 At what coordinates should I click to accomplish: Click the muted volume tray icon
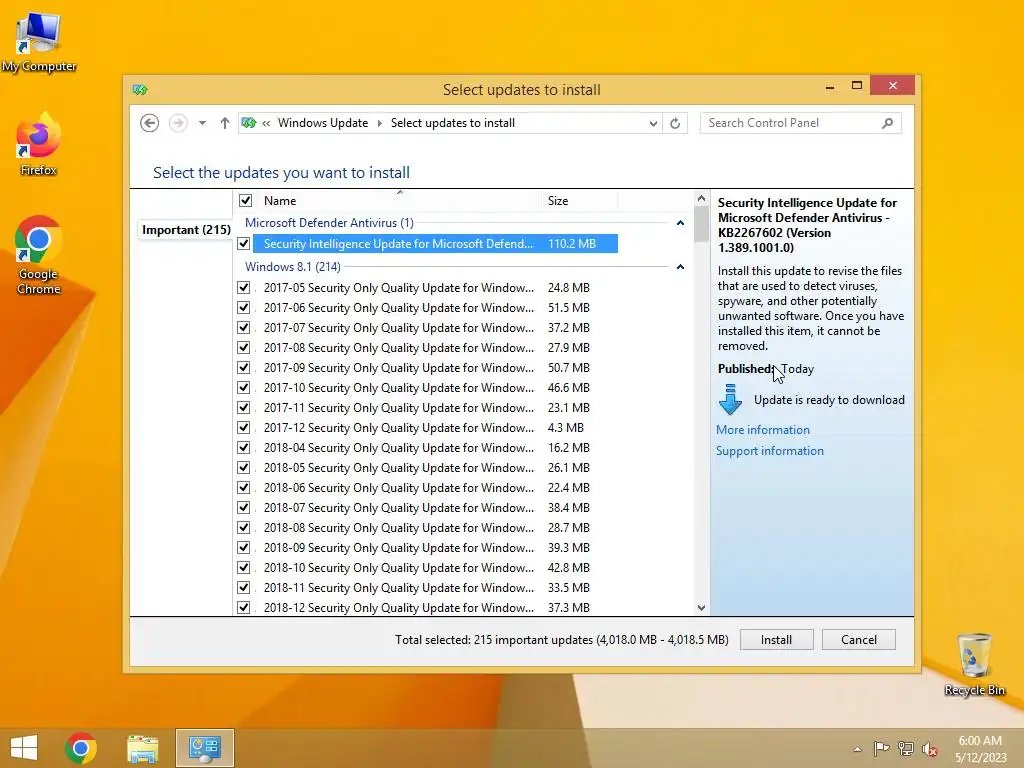coord(929,749)
